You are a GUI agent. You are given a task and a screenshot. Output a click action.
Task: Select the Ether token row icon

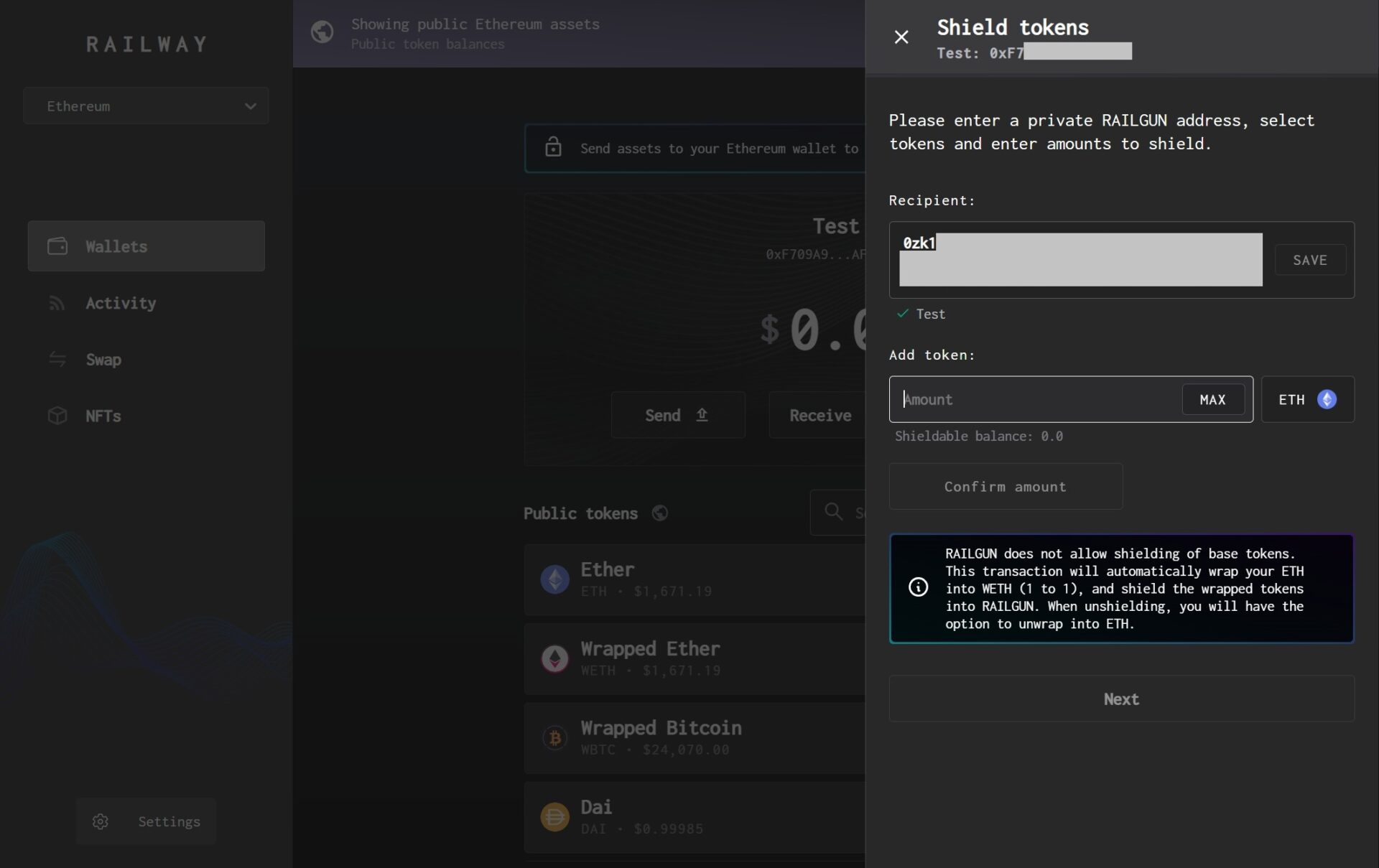(x=554, y=579)
